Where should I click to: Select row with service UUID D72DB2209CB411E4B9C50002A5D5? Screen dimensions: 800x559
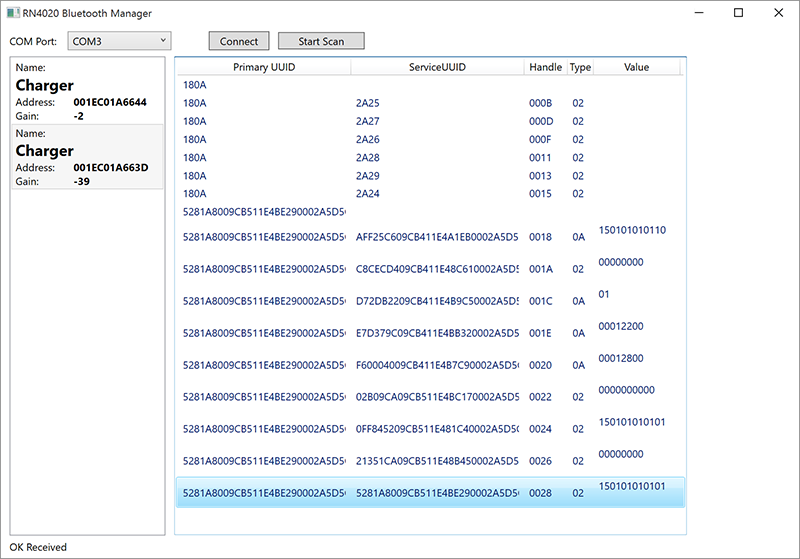pos(430,301)
